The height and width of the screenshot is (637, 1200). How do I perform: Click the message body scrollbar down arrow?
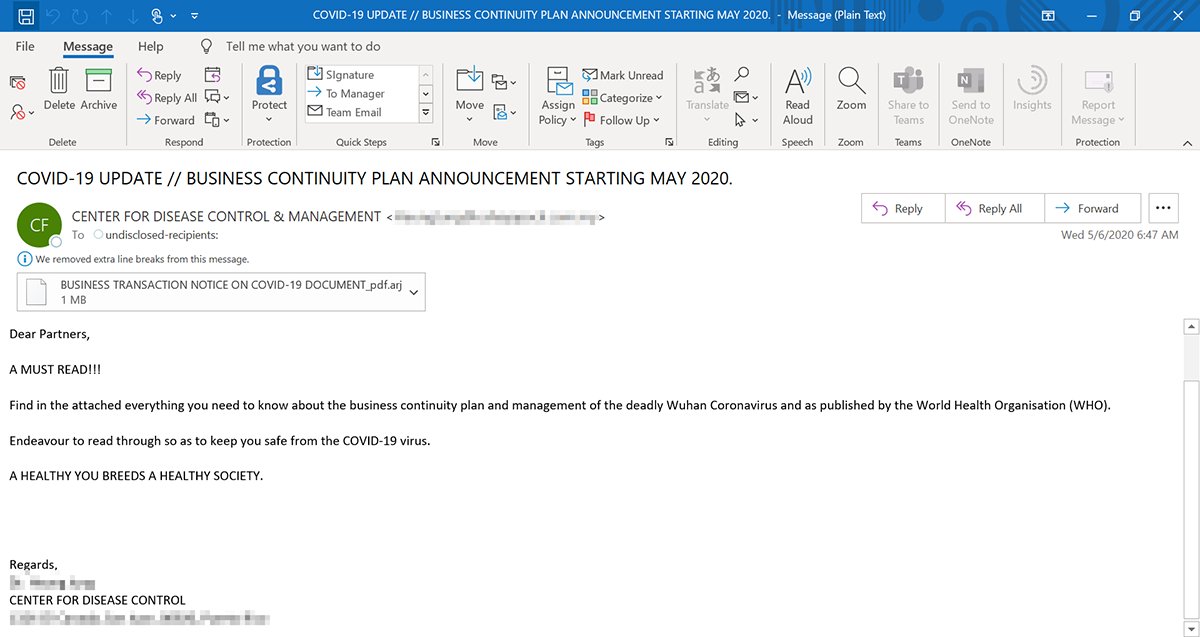point(1190,628)
